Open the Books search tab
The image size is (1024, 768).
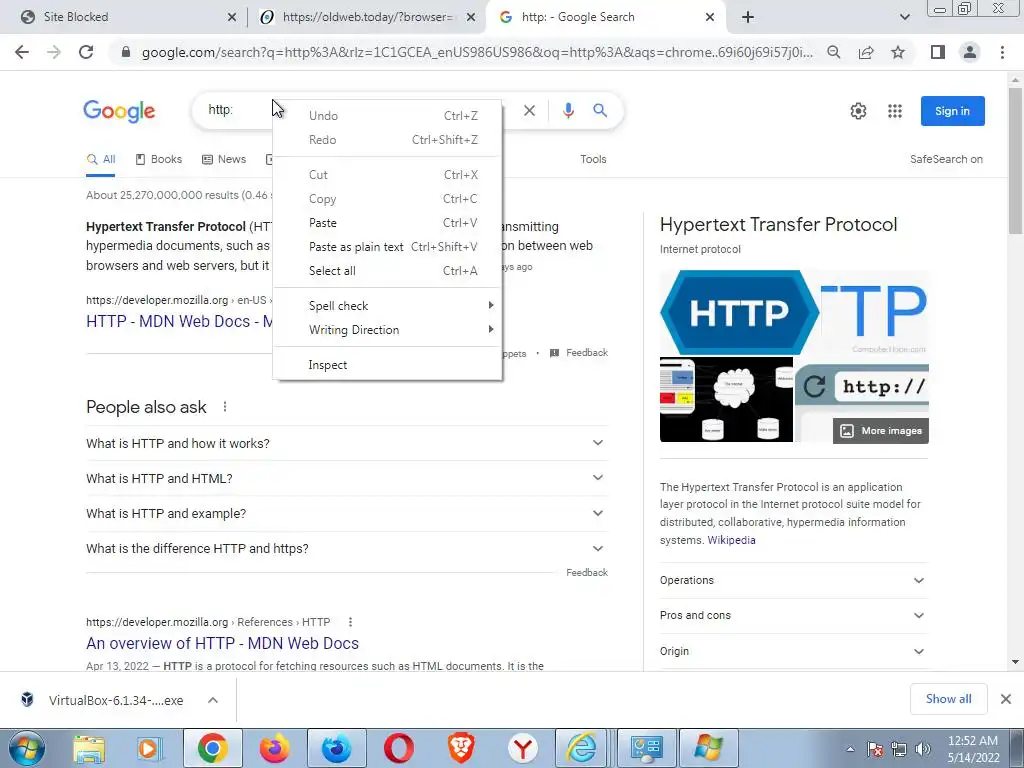[159, 159]
